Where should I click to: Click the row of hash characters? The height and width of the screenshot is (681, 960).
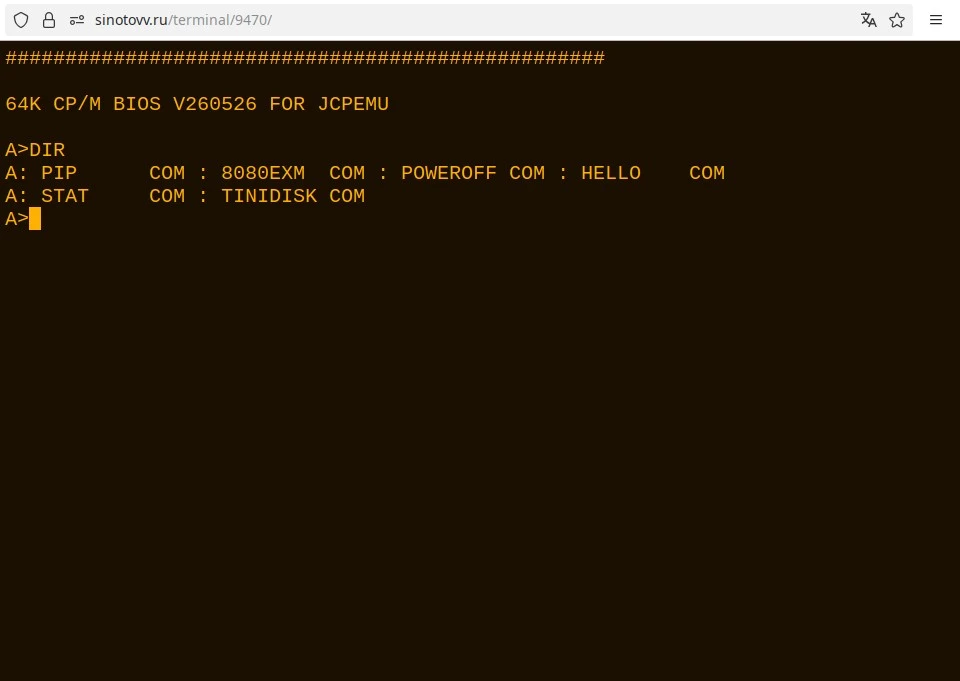[305, 58]
